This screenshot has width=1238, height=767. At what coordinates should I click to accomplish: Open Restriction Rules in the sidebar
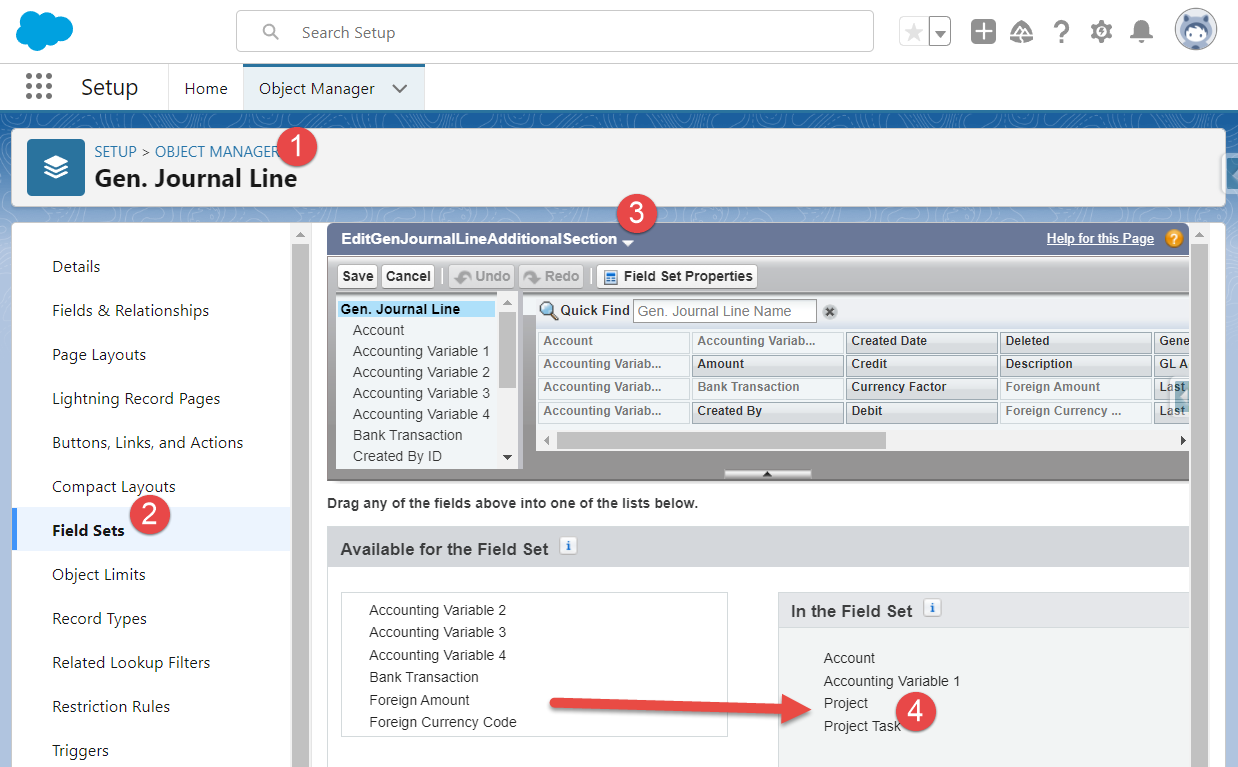click(x=111, y=706)
